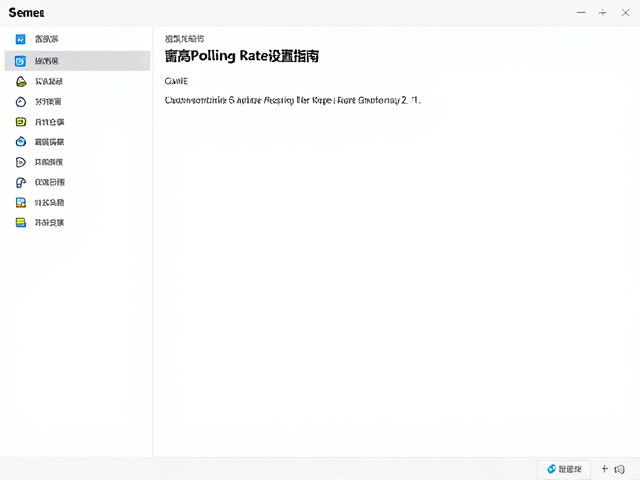Viewport: 640px width, 480px height.
Task: Open the sidebar item with play-arrow outline icon
Action: click(x=77, y=162)
